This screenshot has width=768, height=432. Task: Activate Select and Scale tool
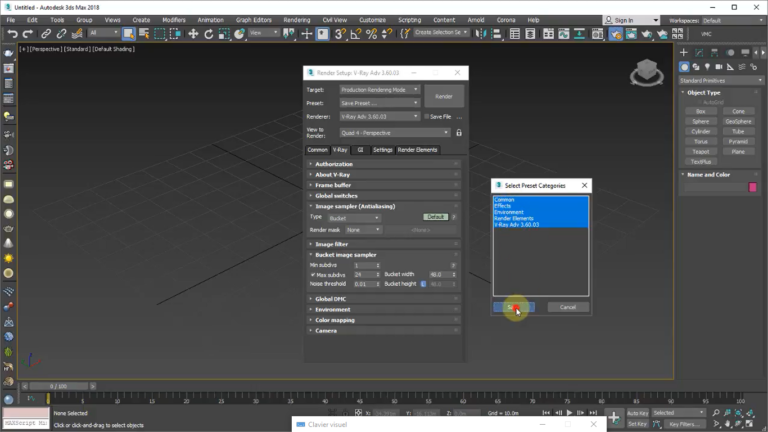click(x=224, y=34)
